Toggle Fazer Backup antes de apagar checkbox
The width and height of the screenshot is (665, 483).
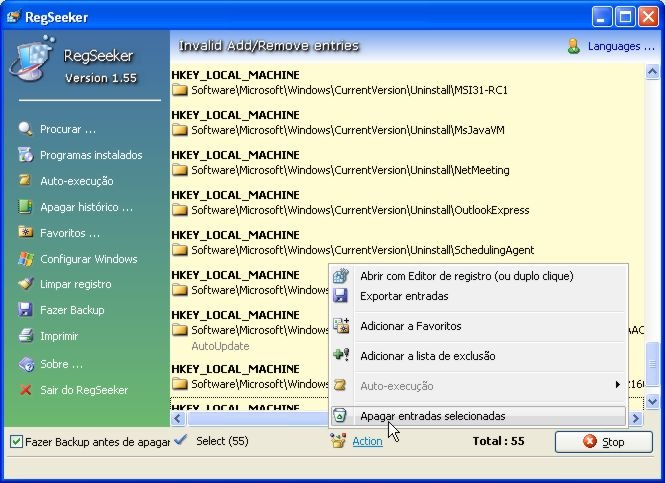[16, 442]
